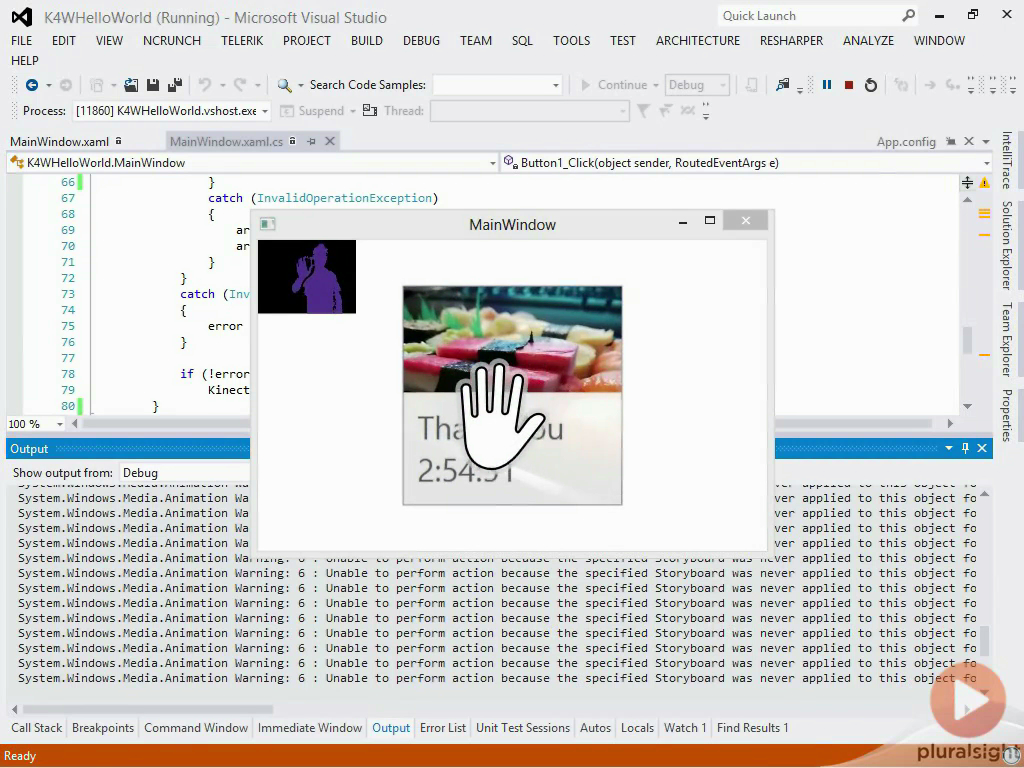Open the Immediate Window tab
This screenshot has width=1024, height=768.
pos(310,728)
